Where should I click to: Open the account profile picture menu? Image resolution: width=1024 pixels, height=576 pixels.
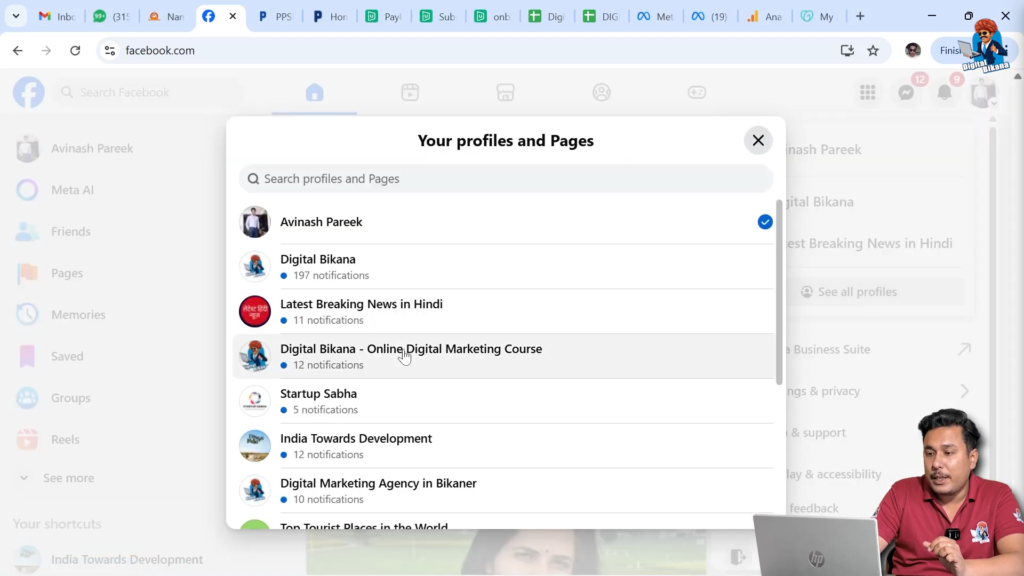coord(983,93)
